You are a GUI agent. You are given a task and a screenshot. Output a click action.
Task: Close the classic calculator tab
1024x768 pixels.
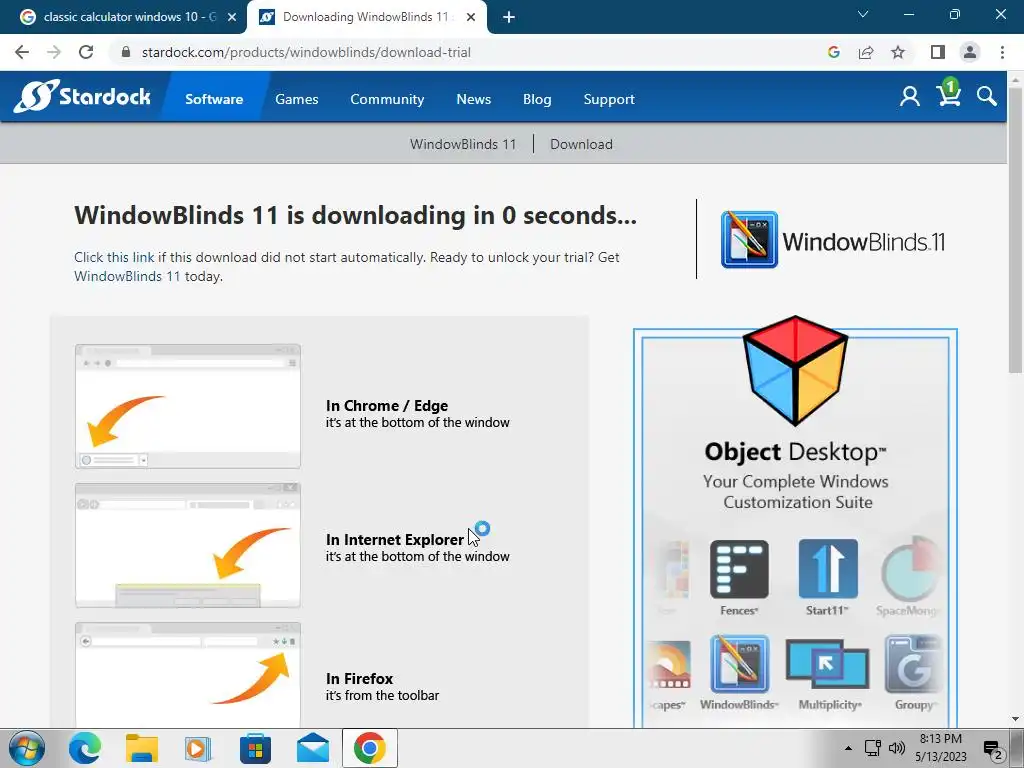[x=232, y=18]
